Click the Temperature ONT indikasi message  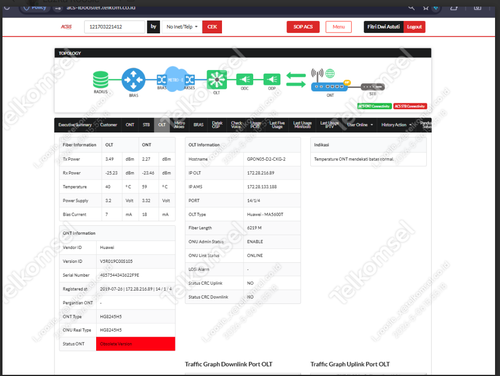pos(354,159)
